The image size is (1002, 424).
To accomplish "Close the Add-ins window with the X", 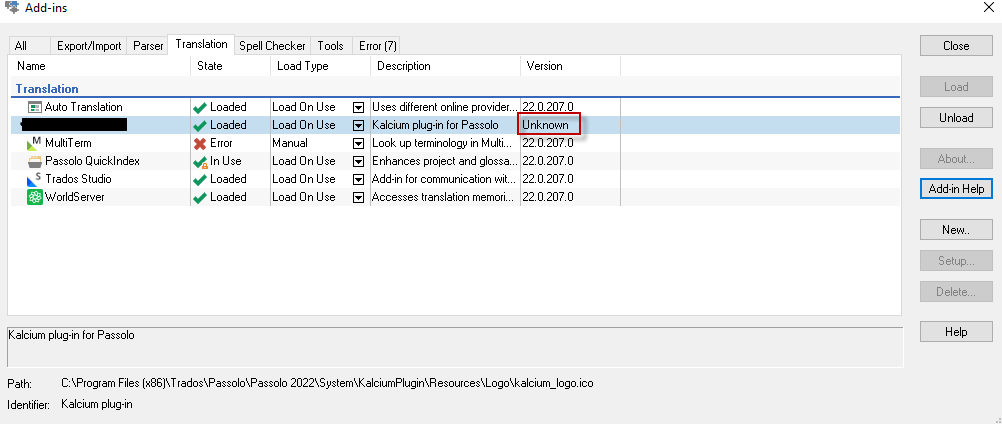I will [988, 7].
